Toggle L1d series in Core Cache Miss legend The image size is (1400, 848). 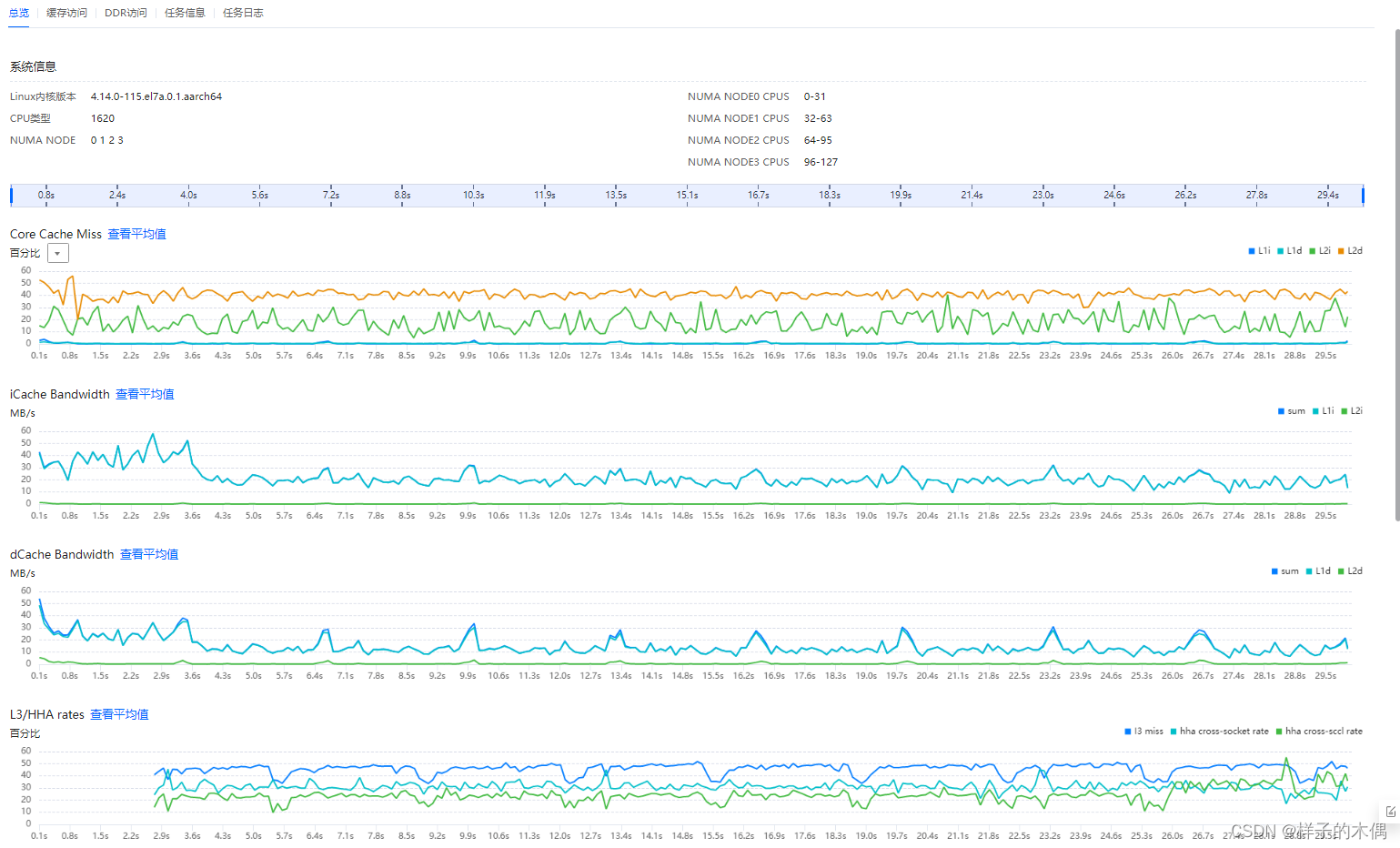1290,251
